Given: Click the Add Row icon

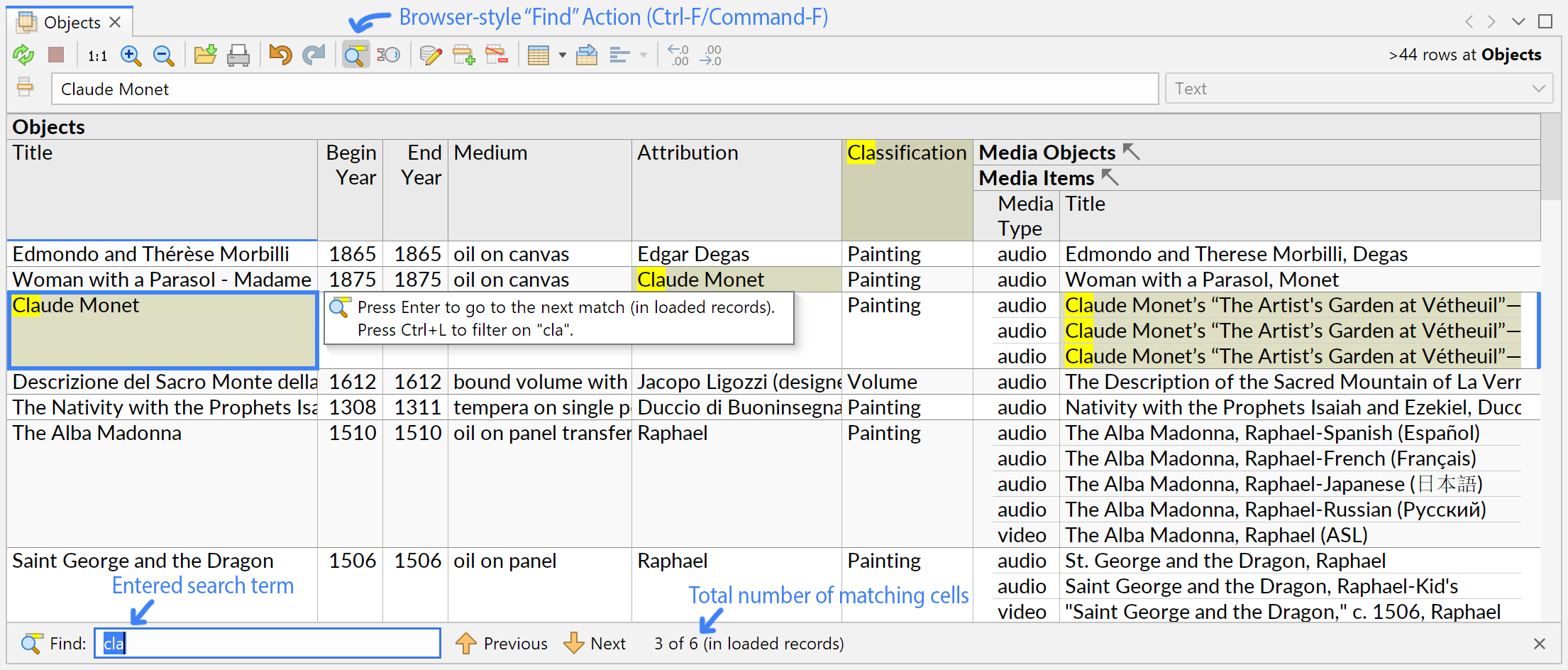Looking at the screenshot, I should (464, 55).
